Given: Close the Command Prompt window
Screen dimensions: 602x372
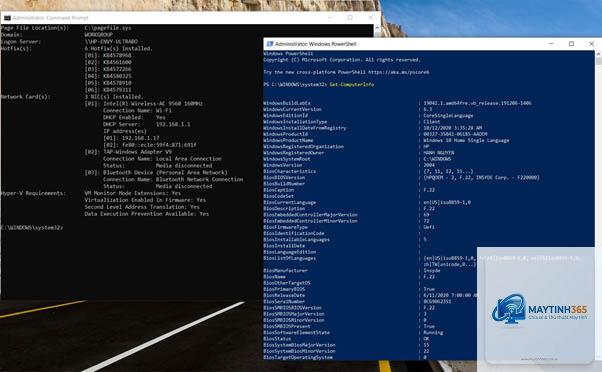Looking at the screenshot, I should point(370,18).
